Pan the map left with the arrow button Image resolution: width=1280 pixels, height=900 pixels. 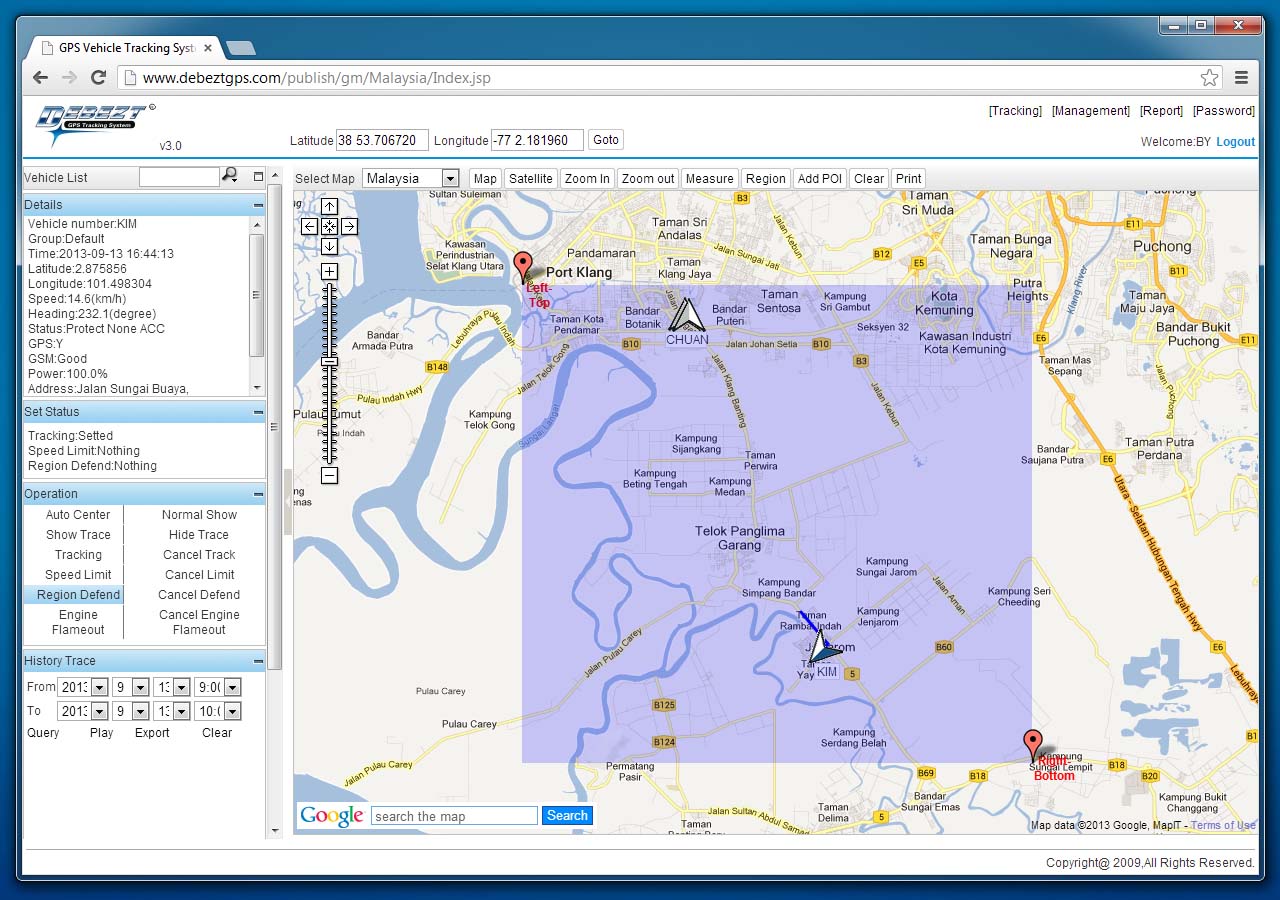pyautogui.click(x=310, y=227)
